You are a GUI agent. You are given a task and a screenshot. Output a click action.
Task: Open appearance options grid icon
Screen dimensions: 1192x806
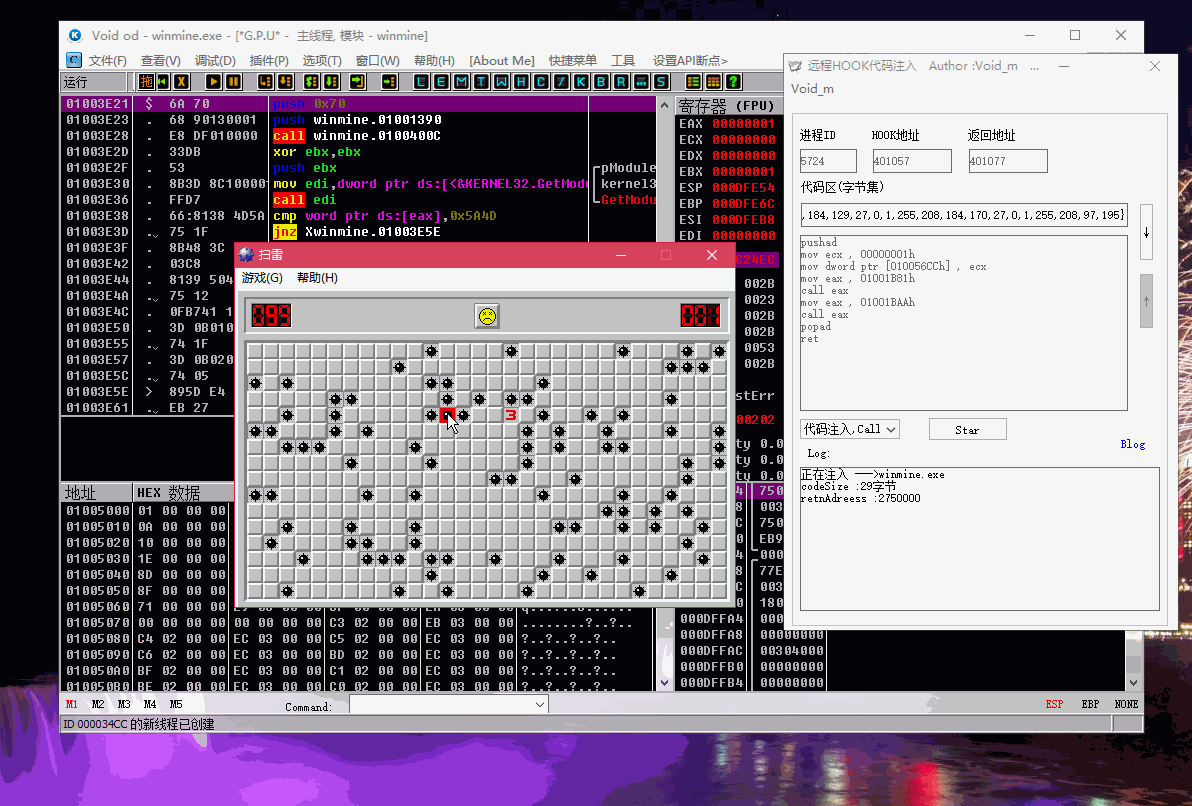pyautogui.click(x=713, y=81)
